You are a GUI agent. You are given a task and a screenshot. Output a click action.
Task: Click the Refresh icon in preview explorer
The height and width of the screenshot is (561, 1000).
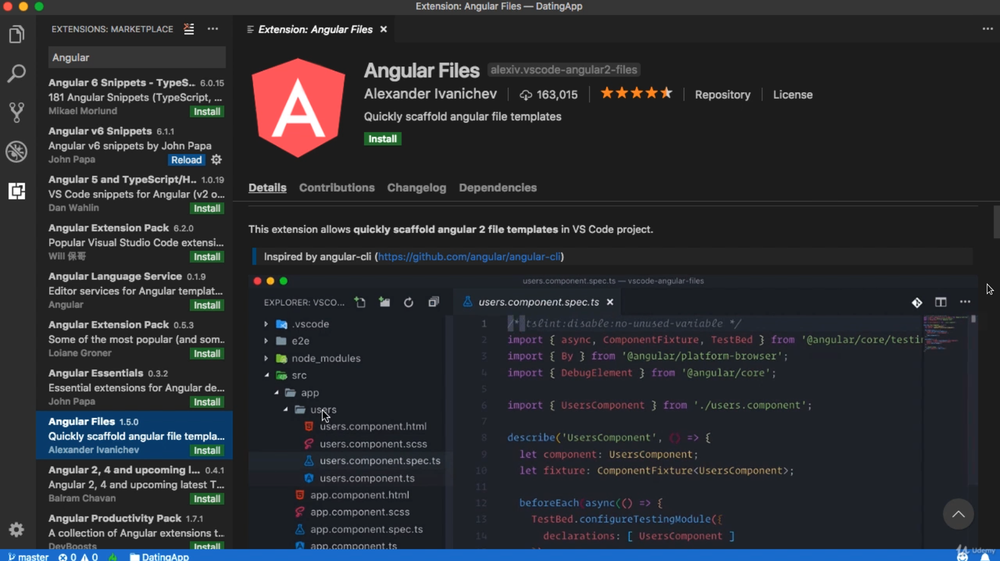tap(409, 302)
